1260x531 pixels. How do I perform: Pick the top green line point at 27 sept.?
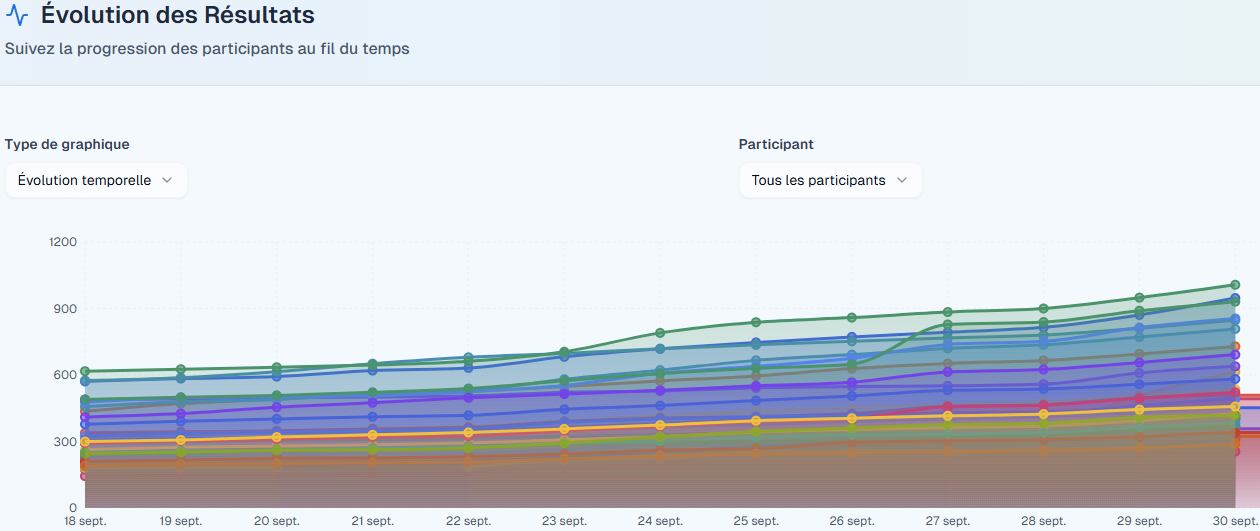947,313
